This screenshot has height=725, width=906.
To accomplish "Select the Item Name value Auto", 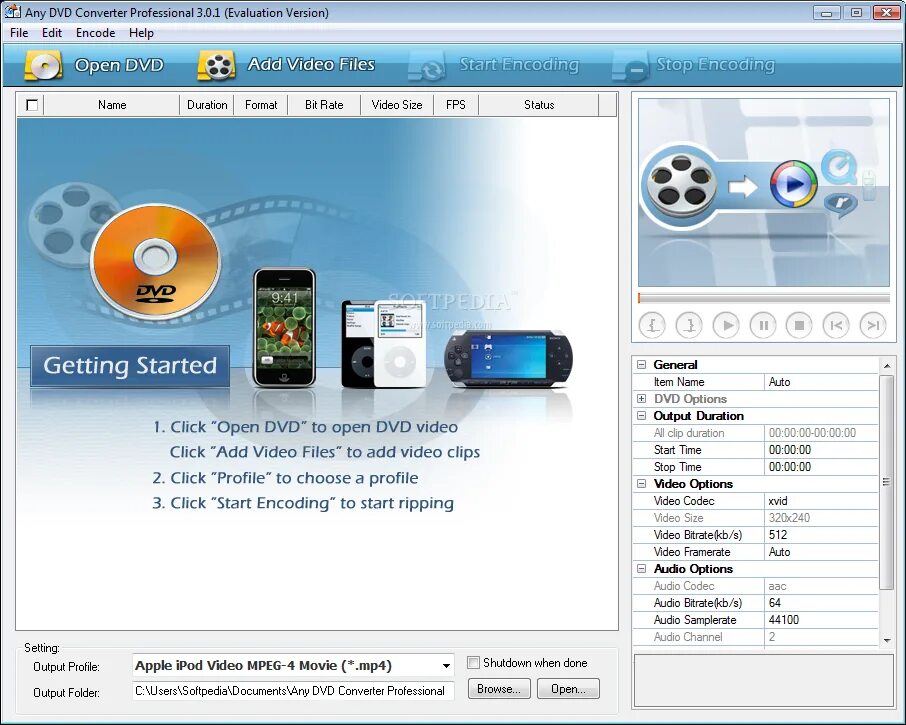I will click(821, 382).
